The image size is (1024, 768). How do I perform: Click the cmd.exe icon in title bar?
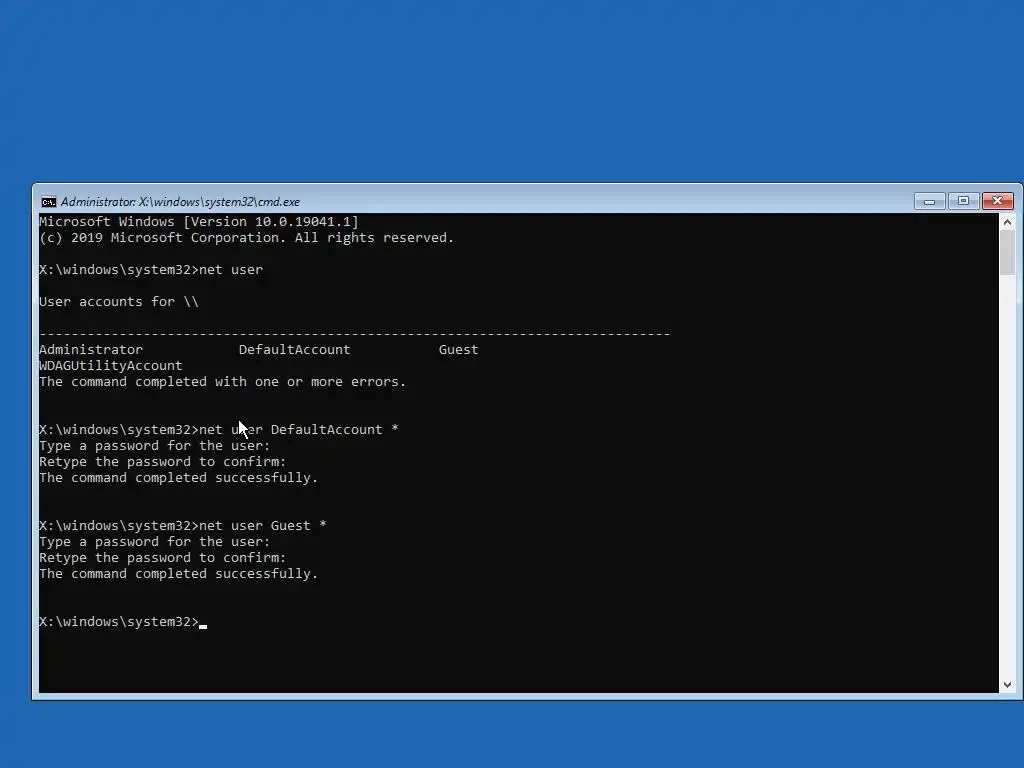tap(48, 202)
